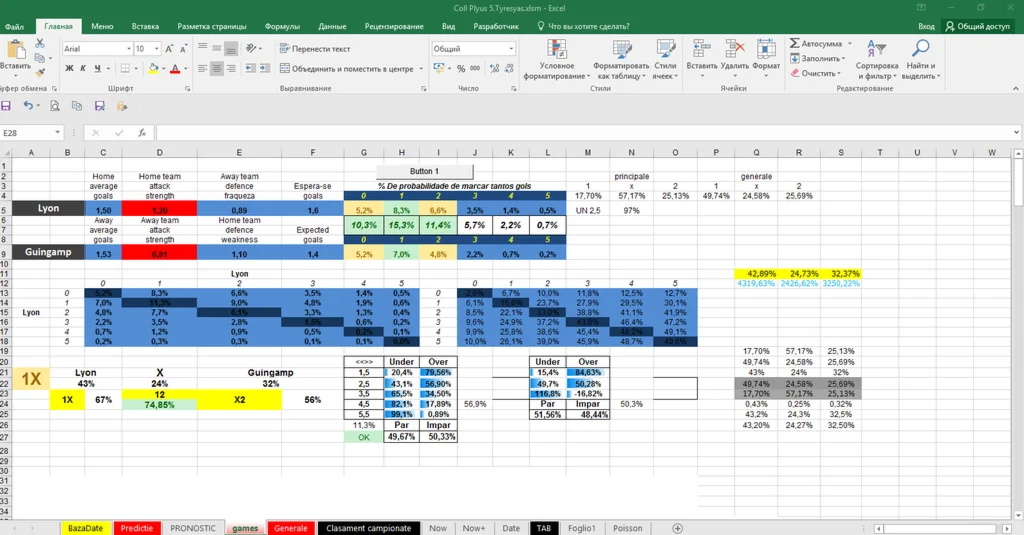Select the Poisson sheet tab

[x=628, y=528]
